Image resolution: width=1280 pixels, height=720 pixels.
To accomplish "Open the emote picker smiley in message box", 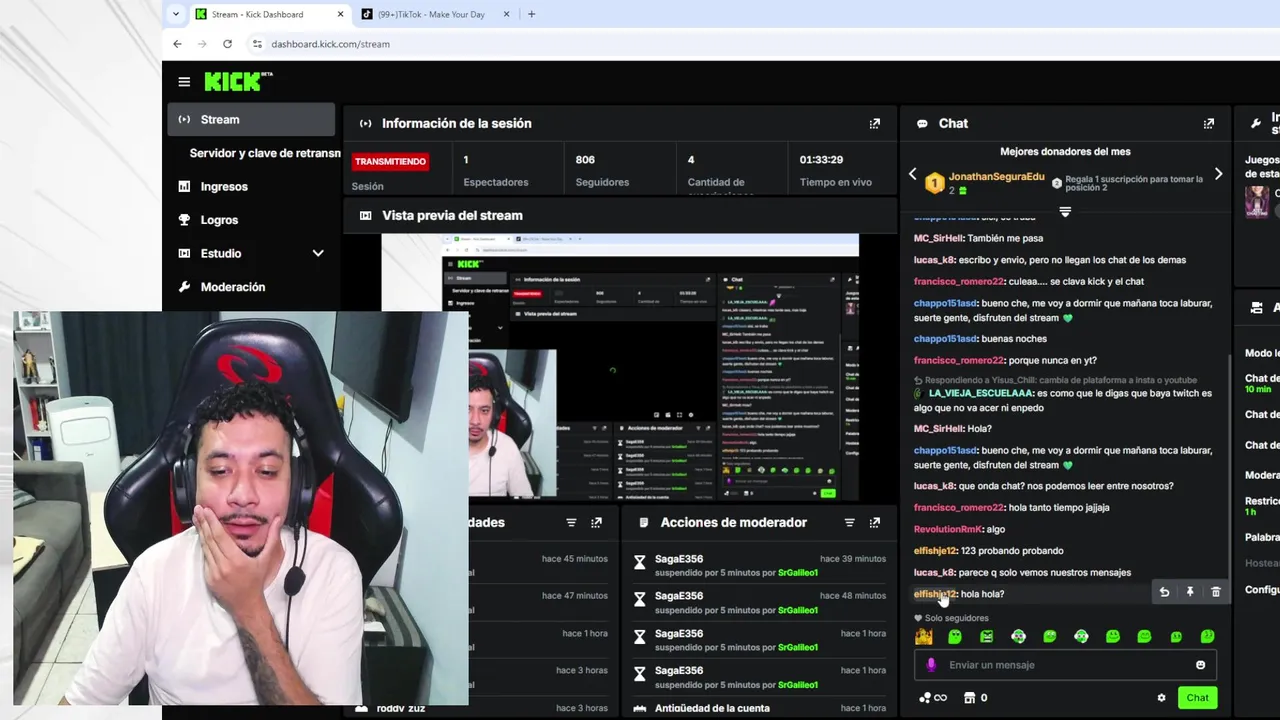I will click(1200, 665).
